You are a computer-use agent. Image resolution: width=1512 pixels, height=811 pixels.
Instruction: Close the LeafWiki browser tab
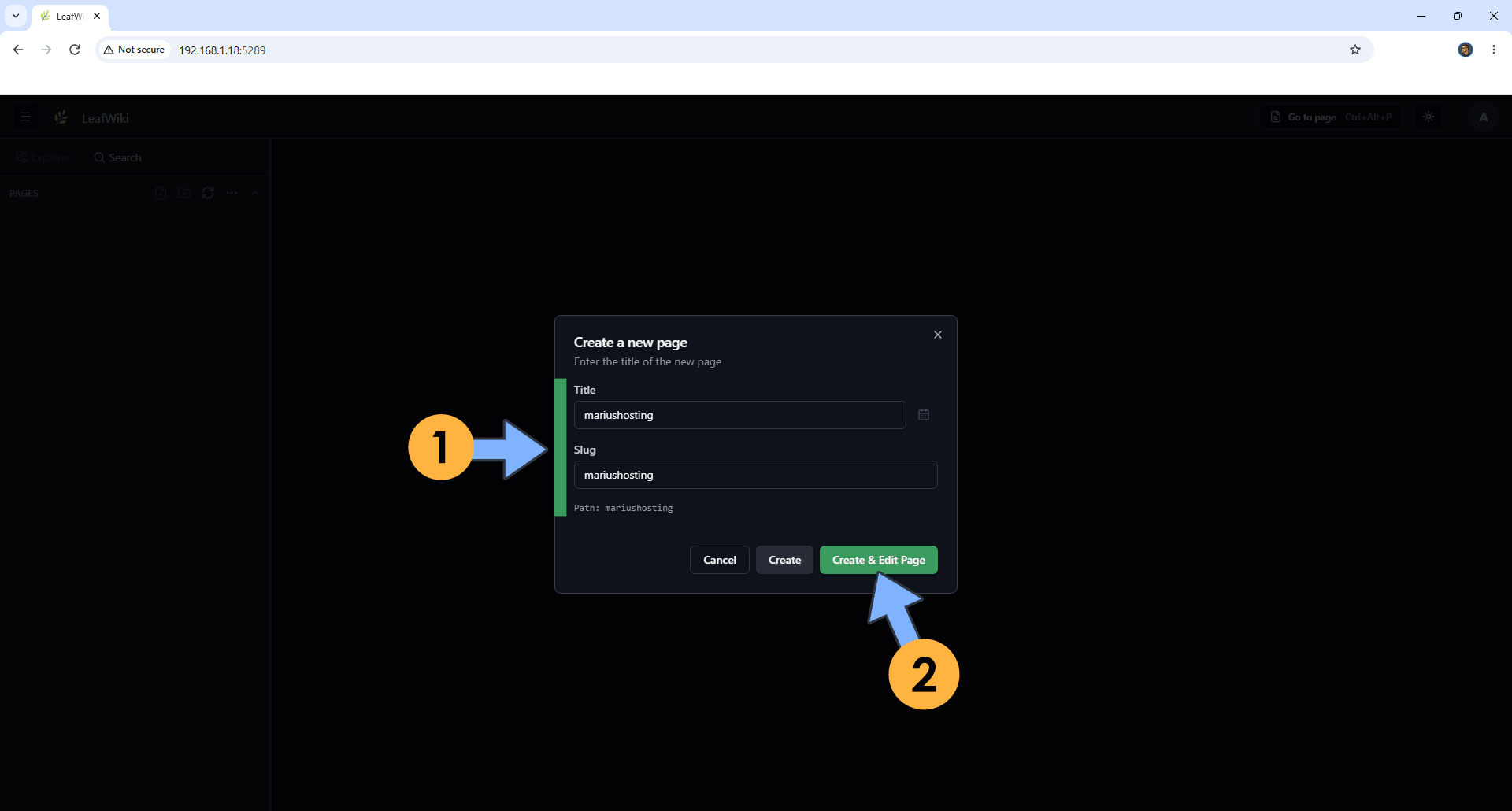click(x=97, y=16)
